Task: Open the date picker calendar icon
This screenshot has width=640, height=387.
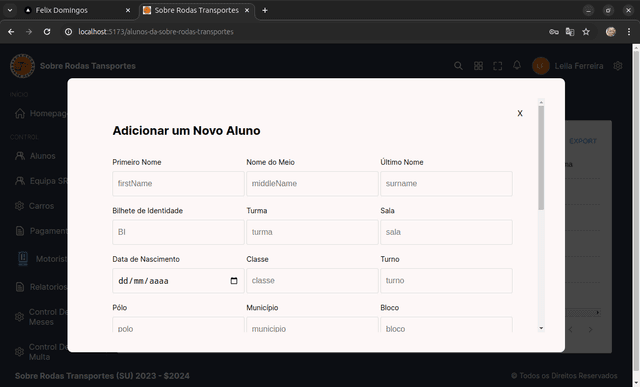Action: [234, 281]
